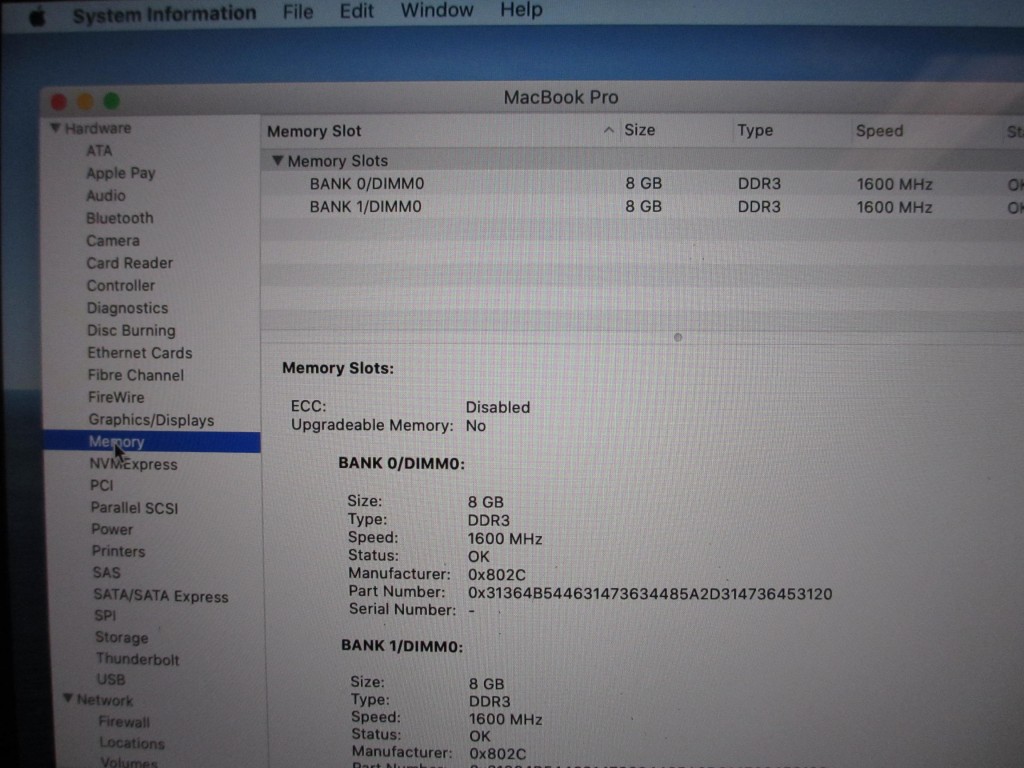The height and width of the screenshot is (768, 1024).
Task: Open the File menu
Action: pos(298,12)
